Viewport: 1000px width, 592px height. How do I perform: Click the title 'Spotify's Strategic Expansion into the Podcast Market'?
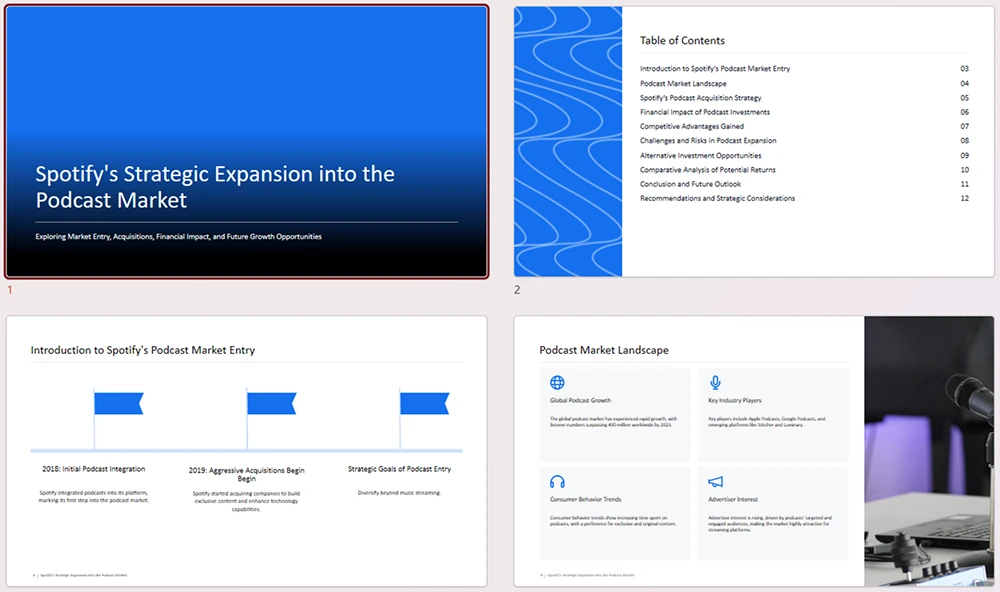pyautogui.click(x=215, y=187)
